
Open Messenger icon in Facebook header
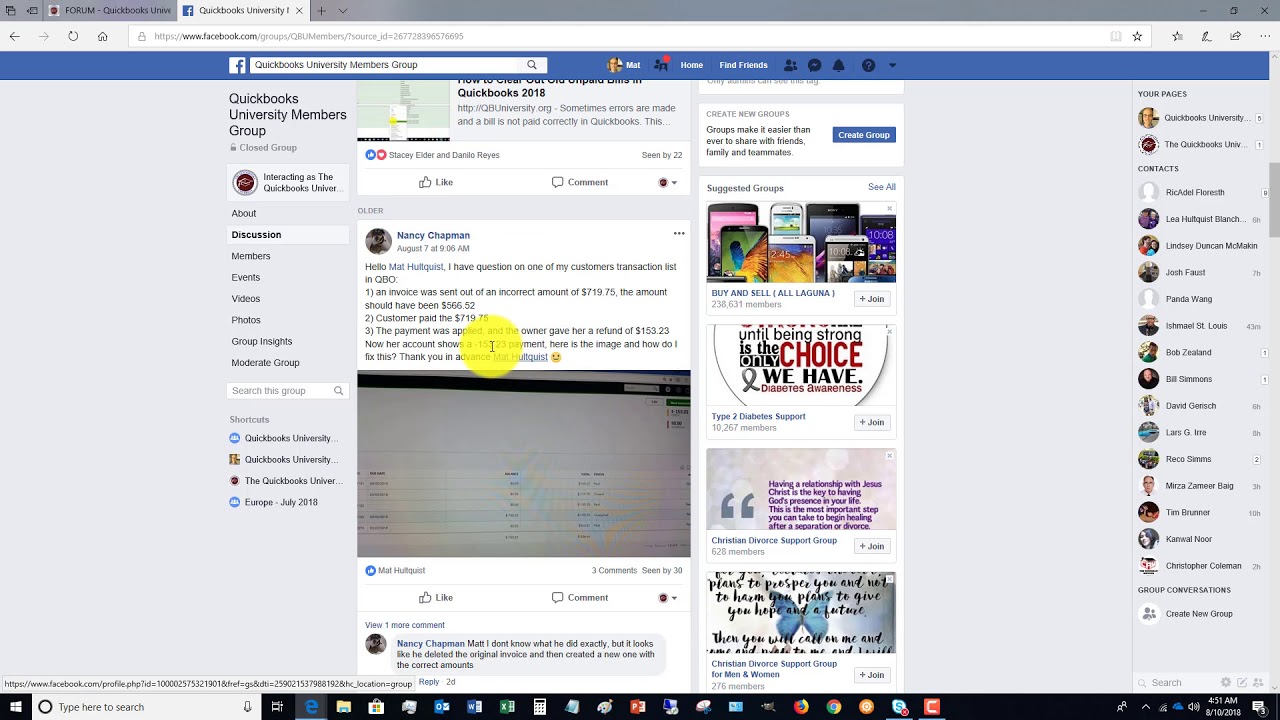point(815,65)
